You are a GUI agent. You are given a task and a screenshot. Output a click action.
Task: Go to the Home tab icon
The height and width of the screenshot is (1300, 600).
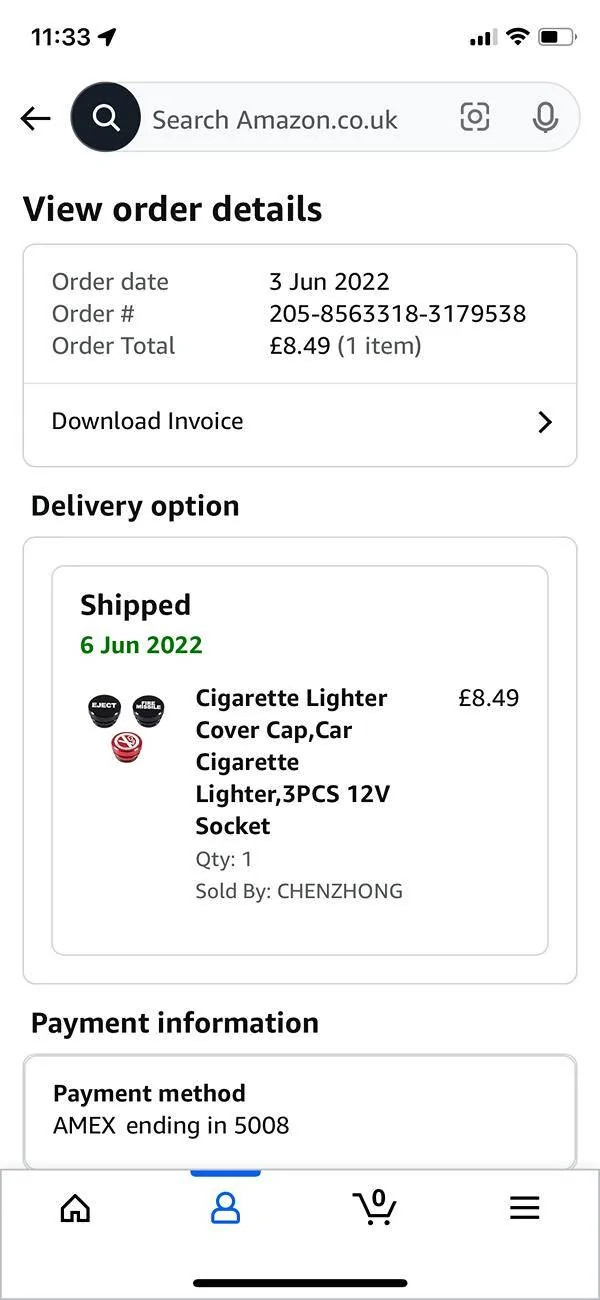coord(75,1208)
